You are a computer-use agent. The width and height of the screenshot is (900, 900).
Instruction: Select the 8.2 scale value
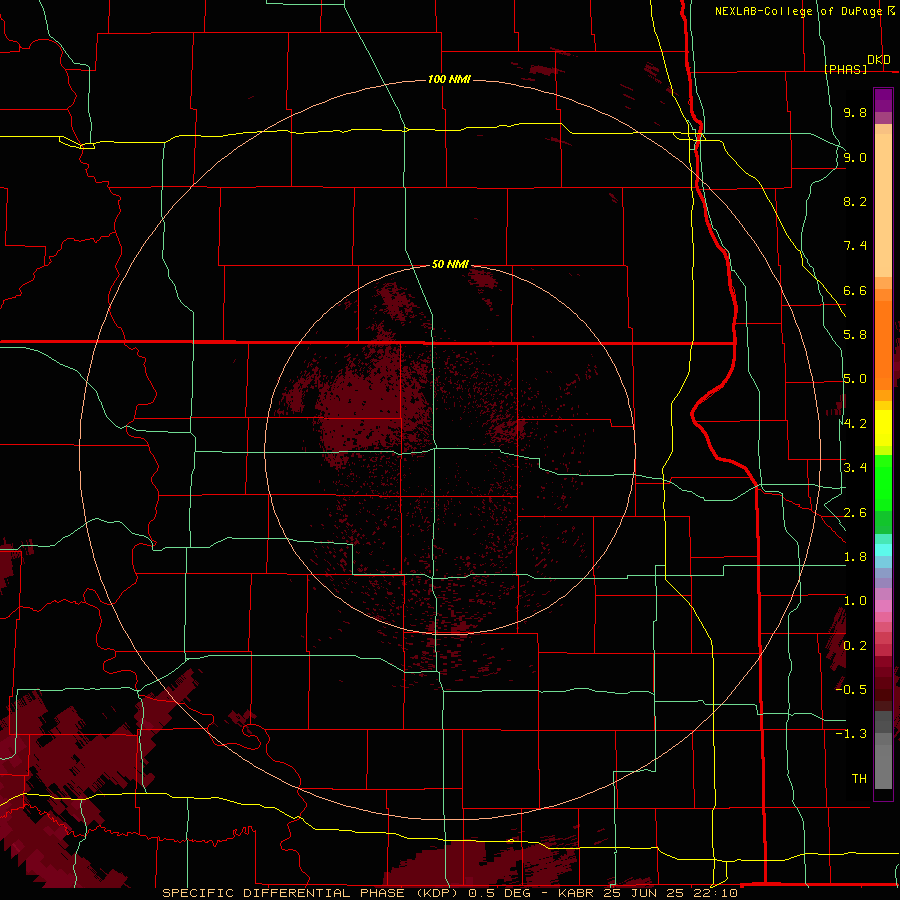click(x=855, y=201)
